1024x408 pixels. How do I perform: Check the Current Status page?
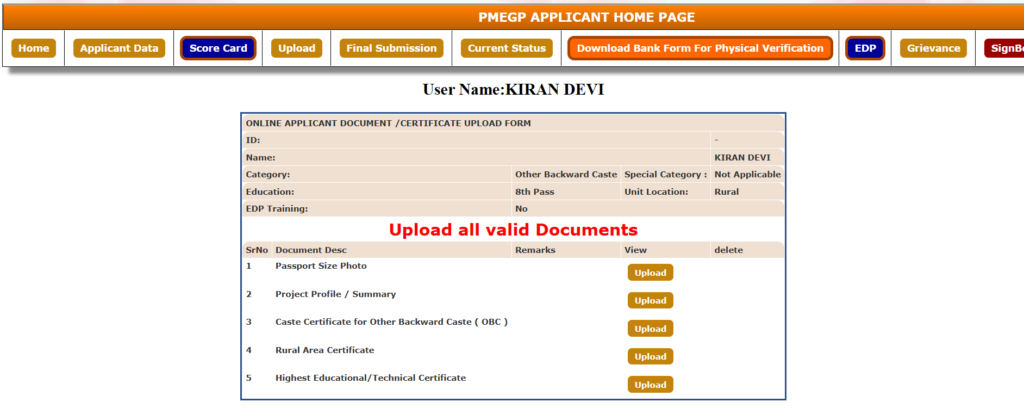pyautogui.click(x=506, y=48)
